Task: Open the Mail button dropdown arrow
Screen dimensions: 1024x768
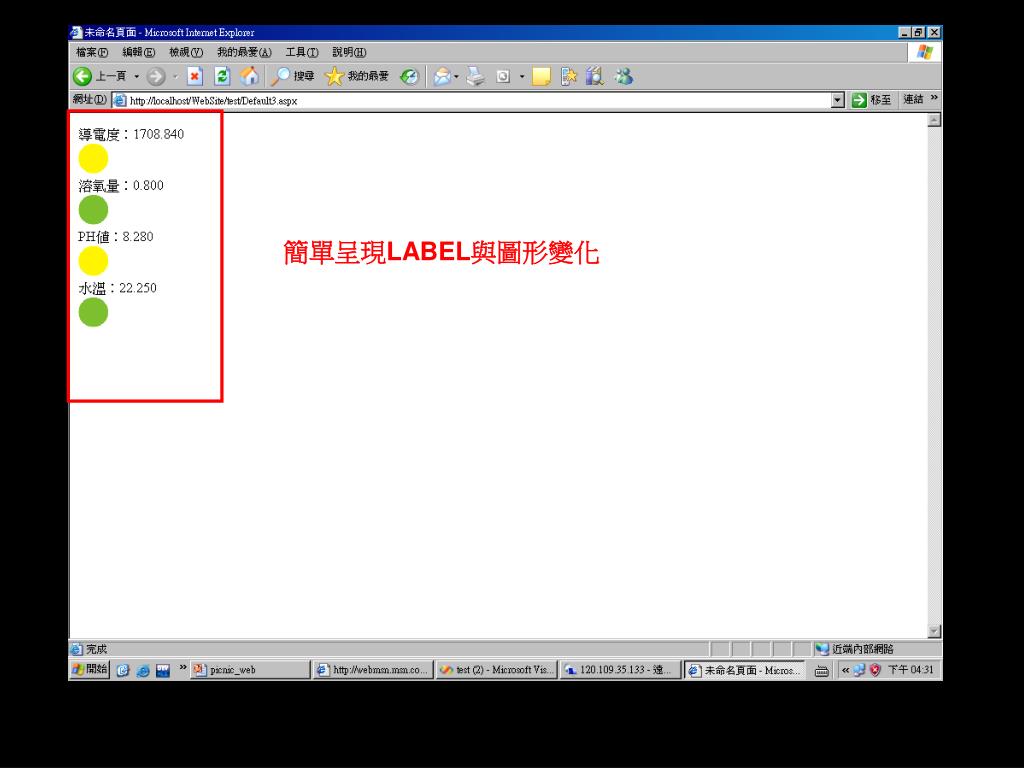Action: [457, 77]
